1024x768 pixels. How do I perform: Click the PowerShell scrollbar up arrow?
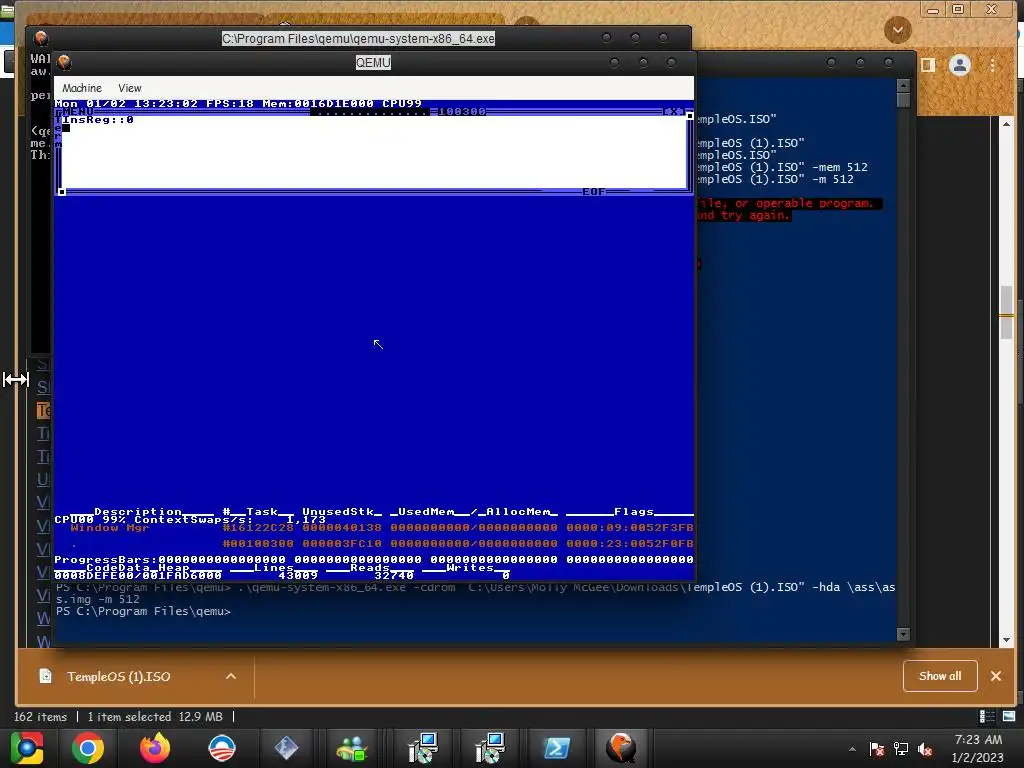click(x=903, y=85)
